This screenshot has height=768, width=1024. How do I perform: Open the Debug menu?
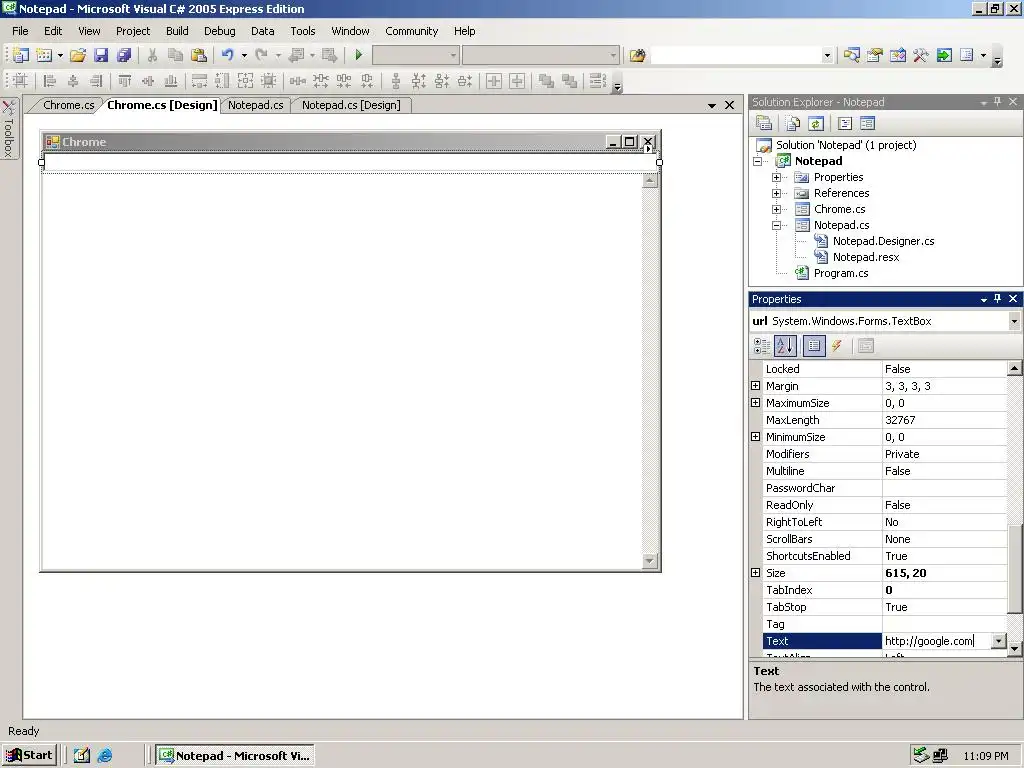tap(219, 31)
